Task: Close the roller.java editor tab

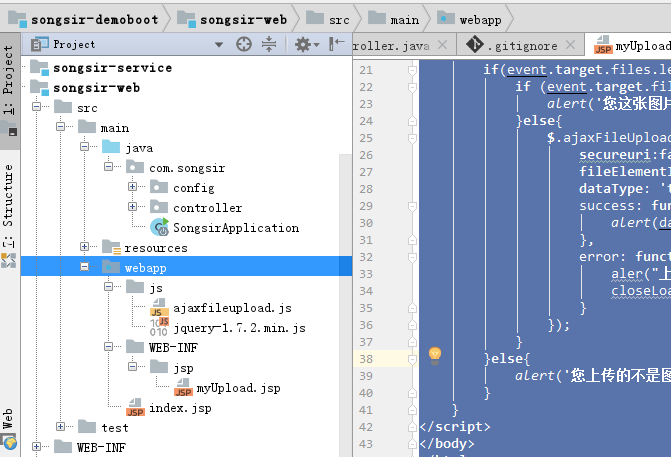Action: (x=442, y=45)
